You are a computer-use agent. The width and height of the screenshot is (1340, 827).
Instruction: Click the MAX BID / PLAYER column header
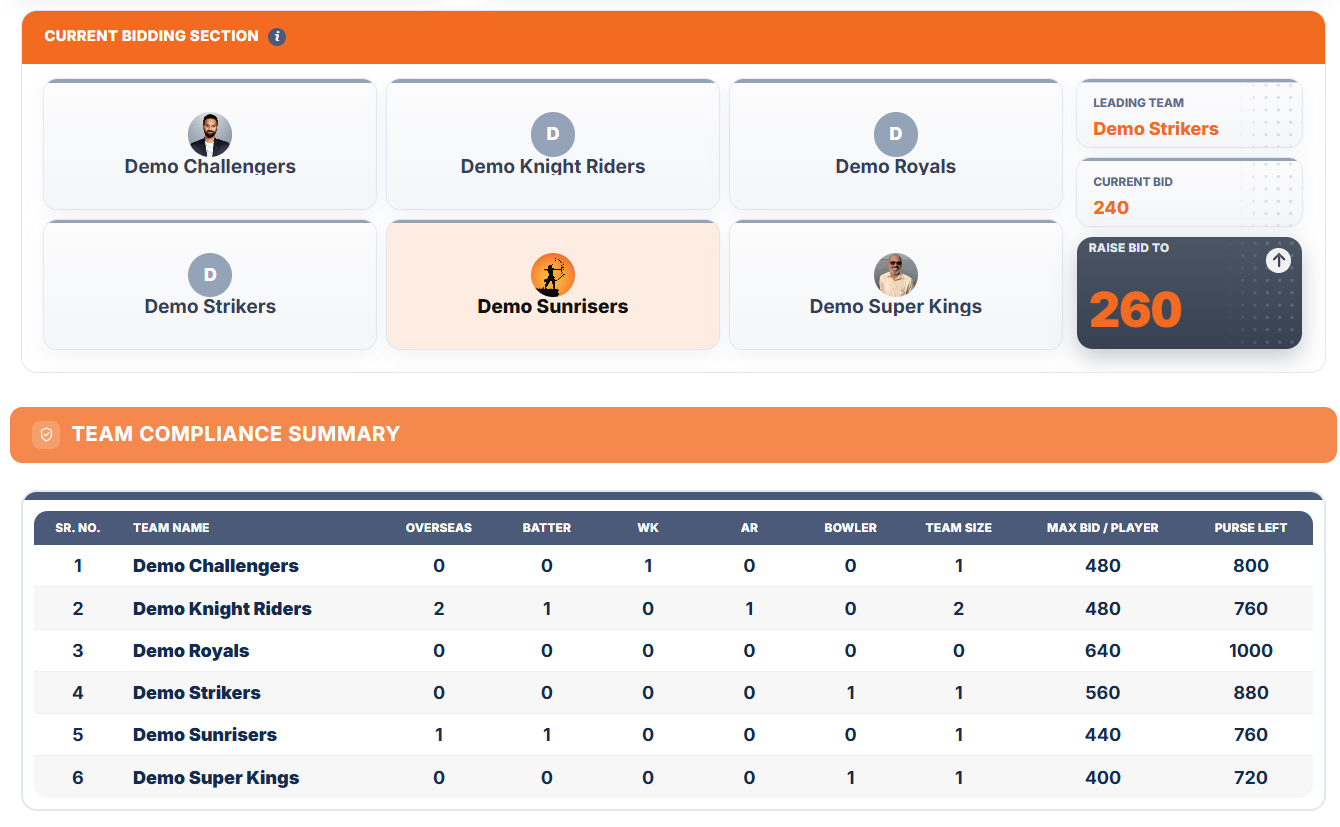click(1103, 528)
